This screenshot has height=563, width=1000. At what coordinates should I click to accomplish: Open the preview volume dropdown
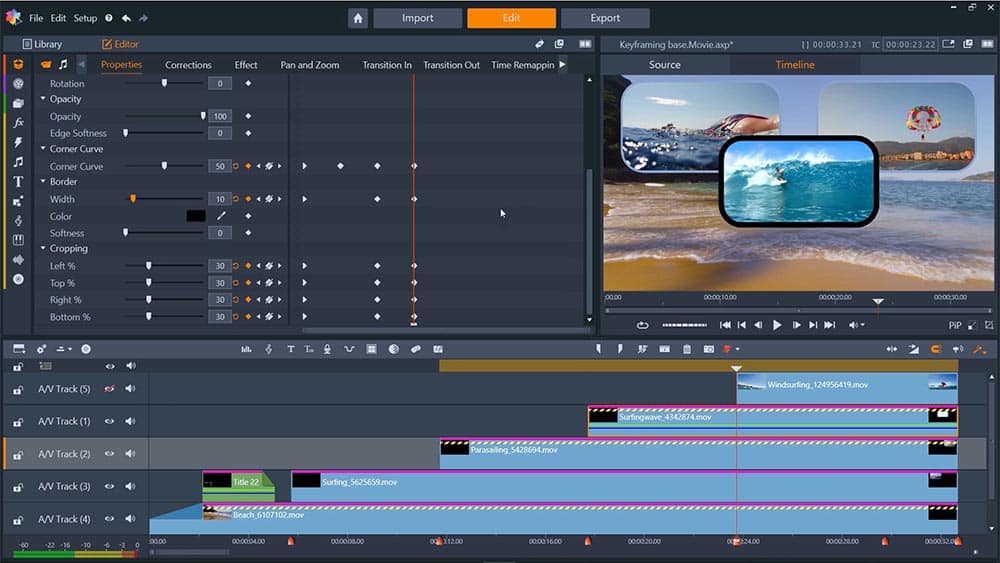(863, 325)
